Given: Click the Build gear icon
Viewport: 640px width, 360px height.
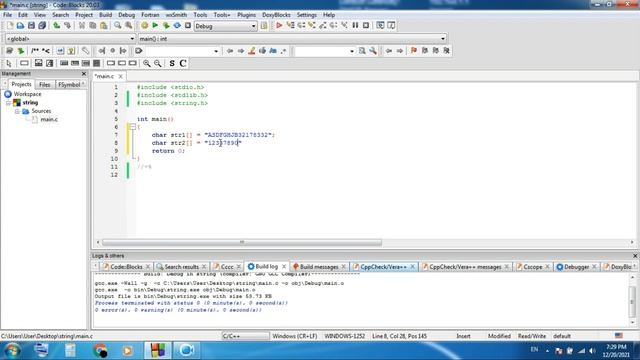Looking at the screenshot, I should (144, 26).
